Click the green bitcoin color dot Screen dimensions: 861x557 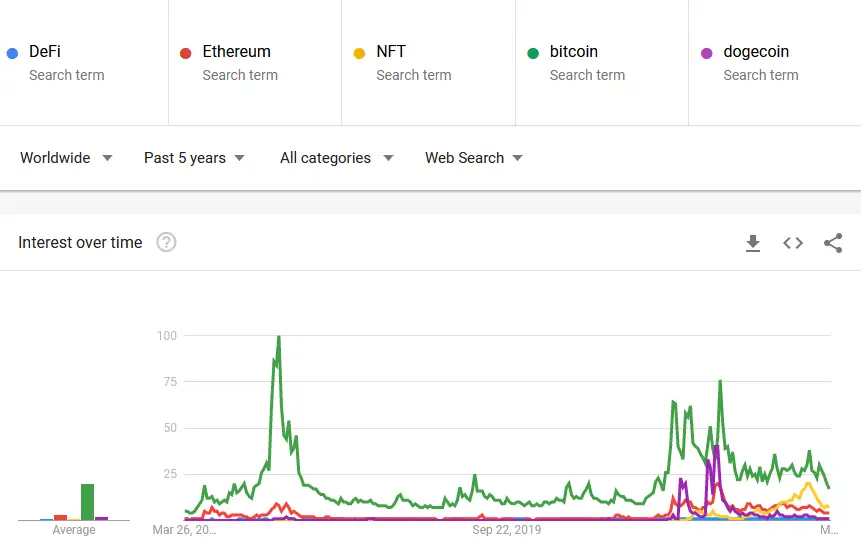click(x=533, y=53)
